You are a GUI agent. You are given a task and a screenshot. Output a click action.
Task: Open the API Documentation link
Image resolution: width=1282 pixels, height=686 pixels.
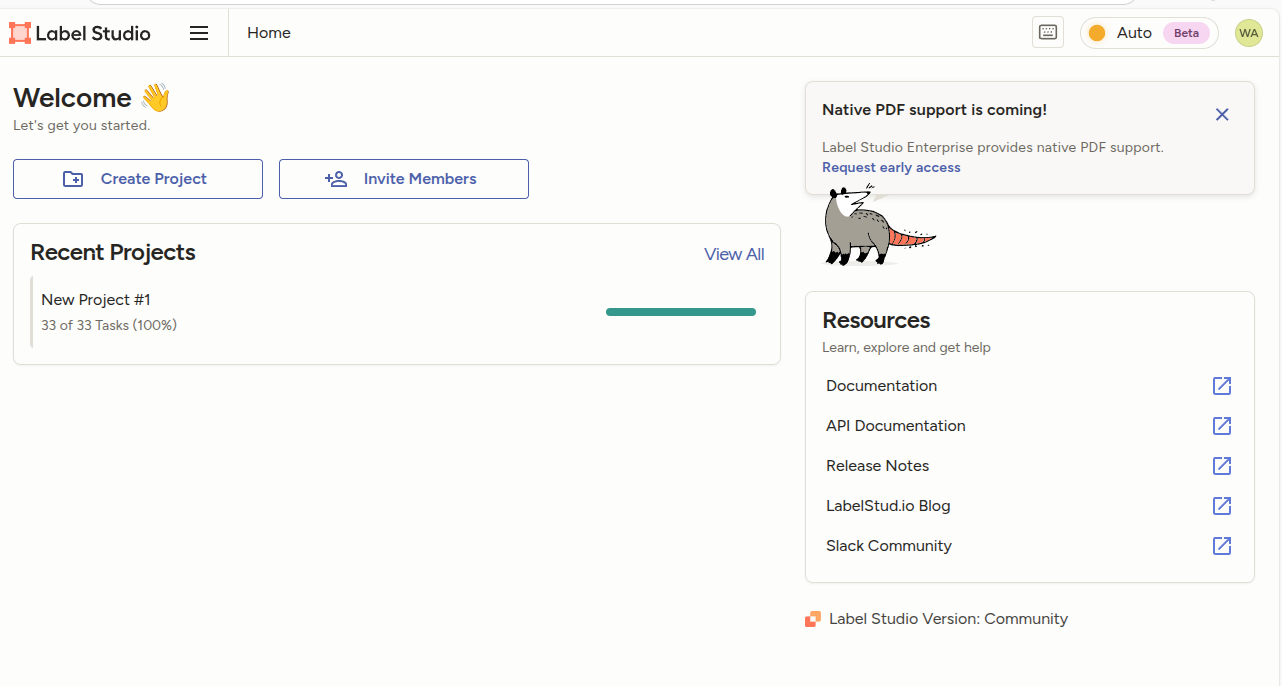(x=1029, y=426)
